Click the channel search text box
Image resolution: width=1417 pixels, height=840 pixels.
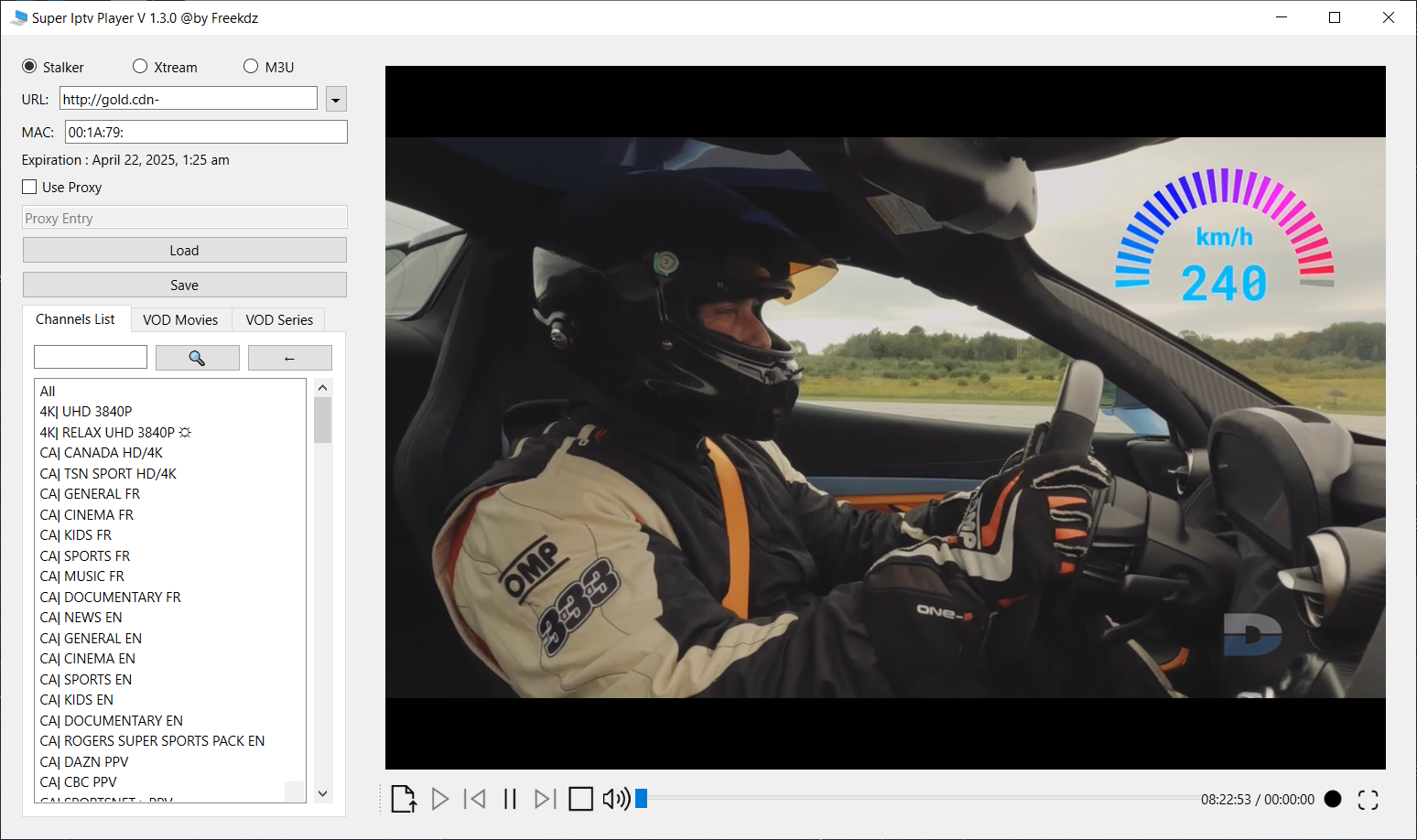91,357
